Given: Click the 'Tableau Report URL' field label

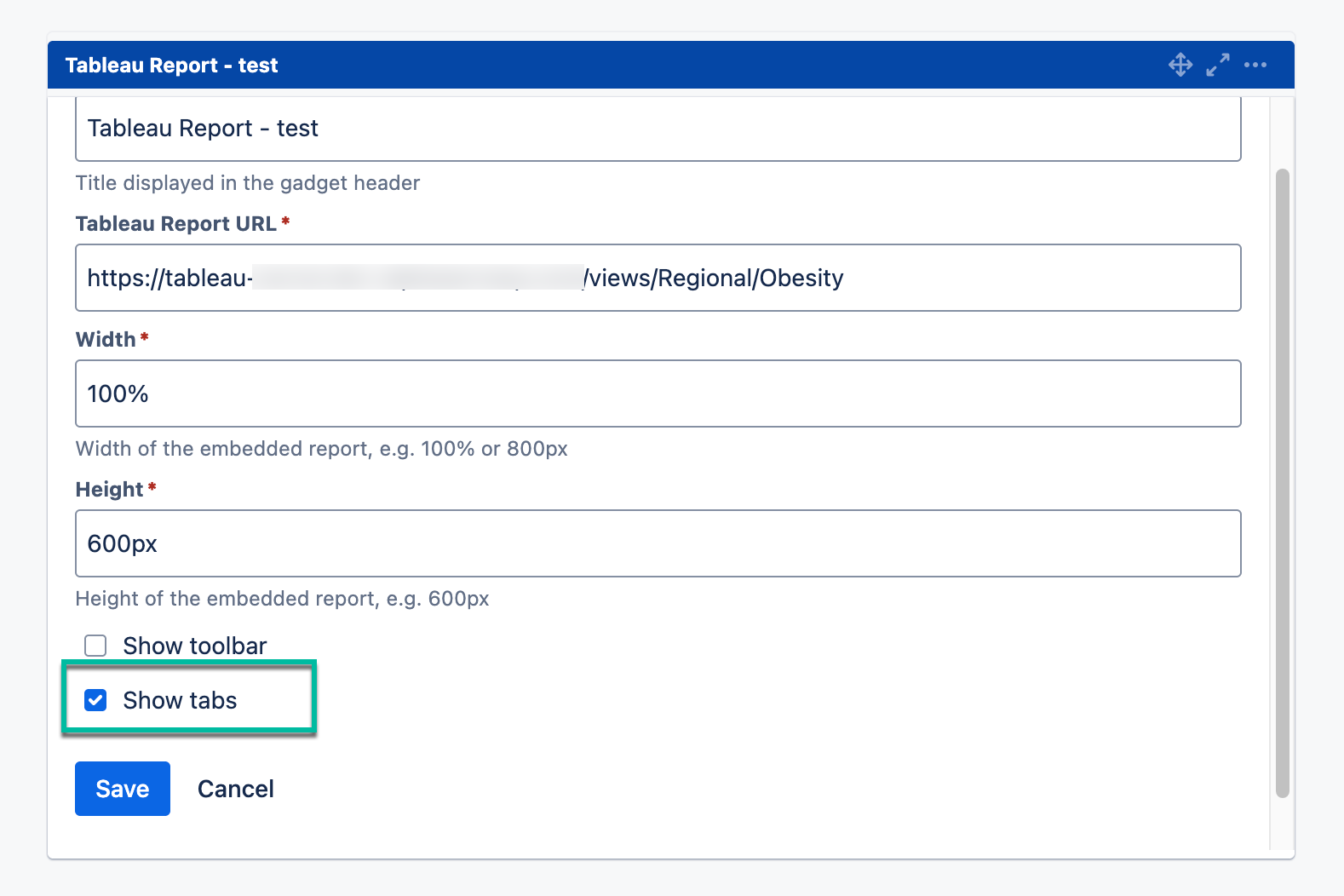Looking at the screenshot, I should click(x=175, y=224).
